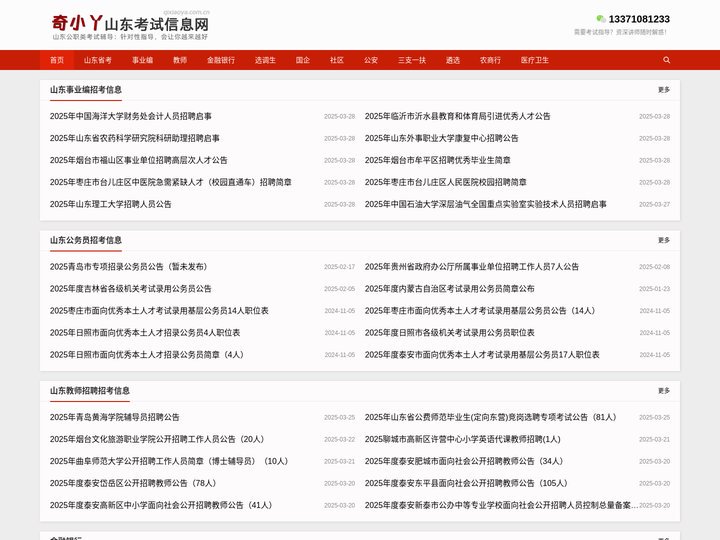Open 三支一扶 navigation item
The width and height of the screenshot is (720, 540).
[412, 60]
